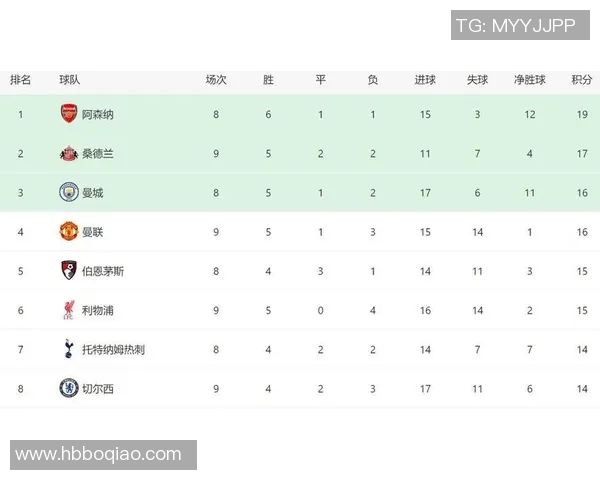Click the Chelsea club crest

click(68, 388)
